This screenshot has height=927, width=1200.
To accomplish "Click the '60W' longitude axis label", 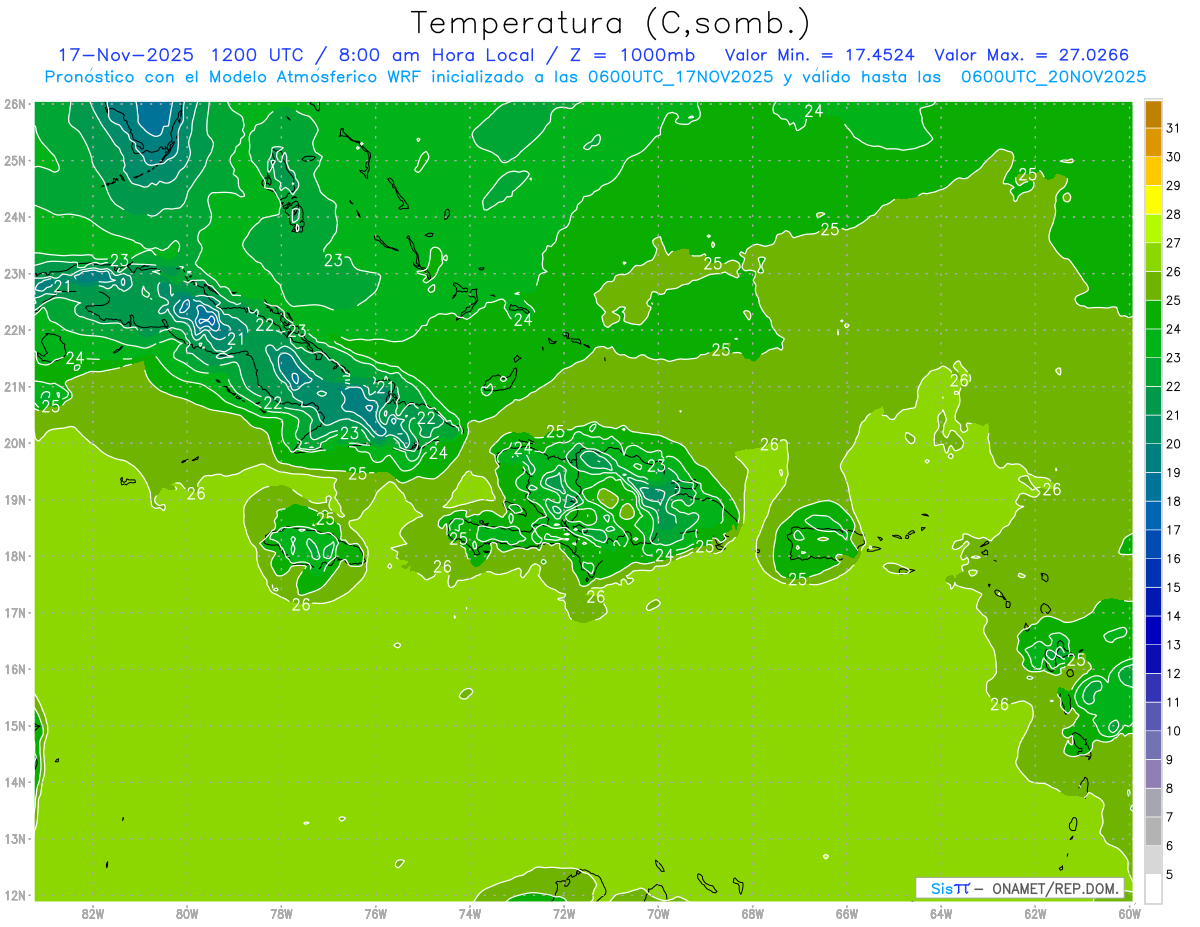I will [x=1130, y=913].
